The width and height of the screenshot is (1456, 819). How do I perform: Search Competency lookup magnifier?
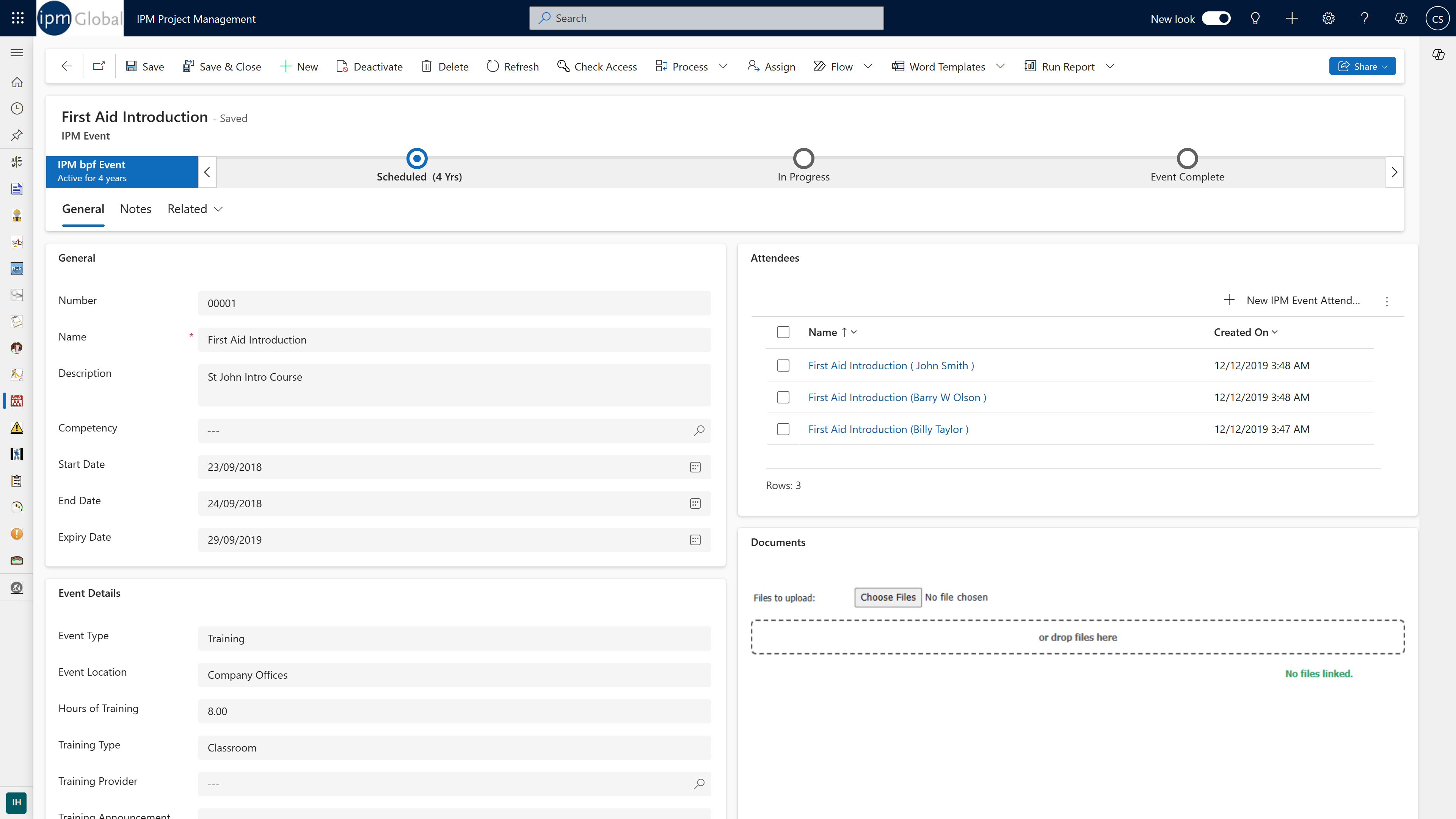(x=699, y=430)
